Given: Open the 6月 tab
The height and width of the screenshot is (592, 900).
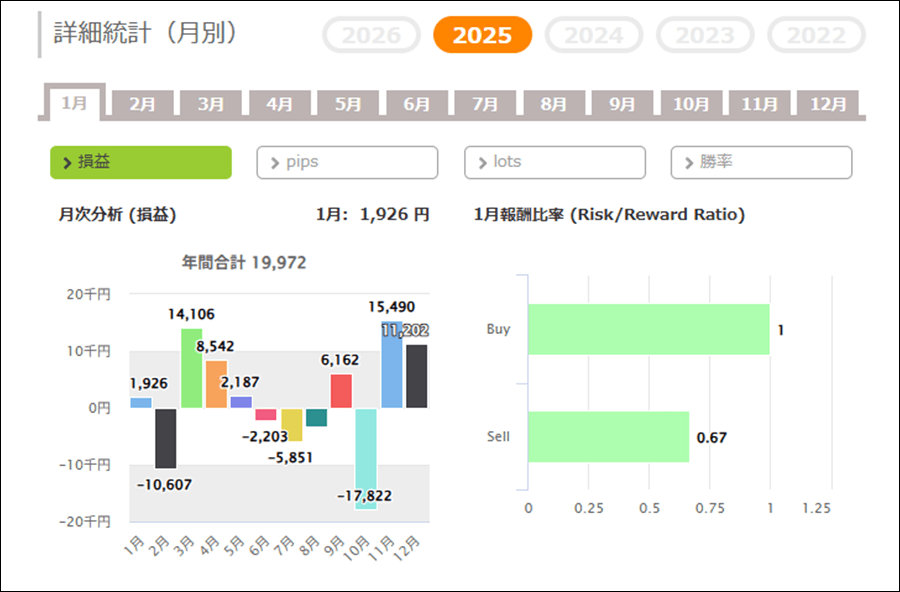Looking at the screenshot, I should coord(417,104).
